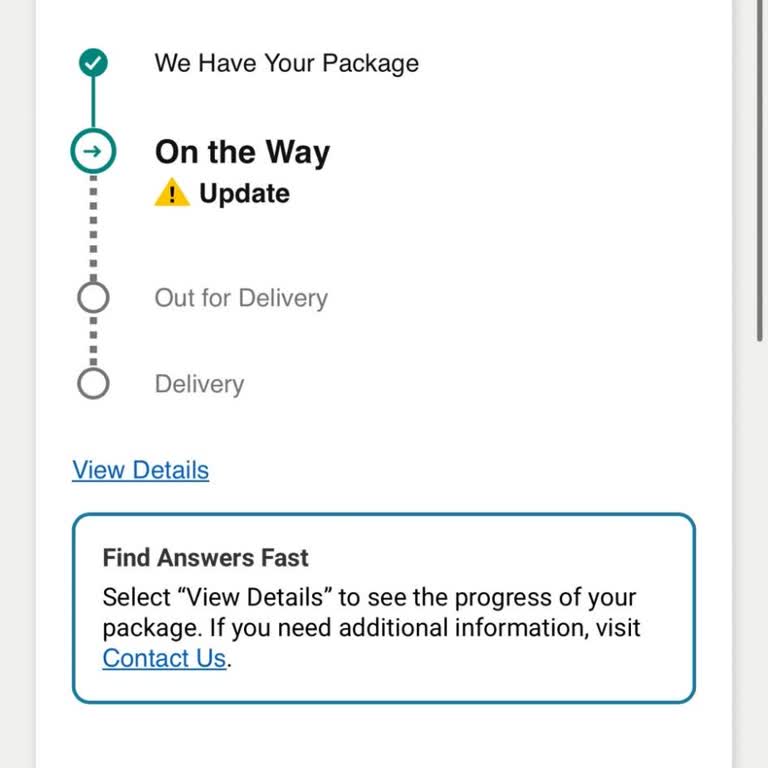
Task: Follow the Contact Us link
Action: tap(164, 658)
